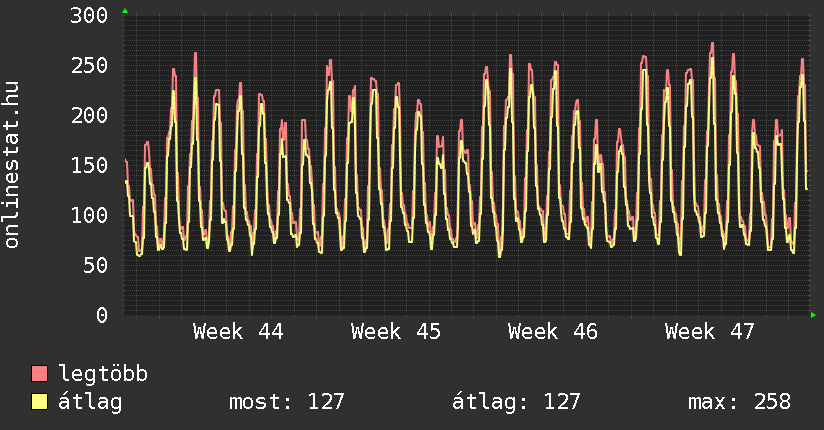Click the red legtöbb legend color swatch
This screenshot has height=430, width=824.
coord(39,374)
